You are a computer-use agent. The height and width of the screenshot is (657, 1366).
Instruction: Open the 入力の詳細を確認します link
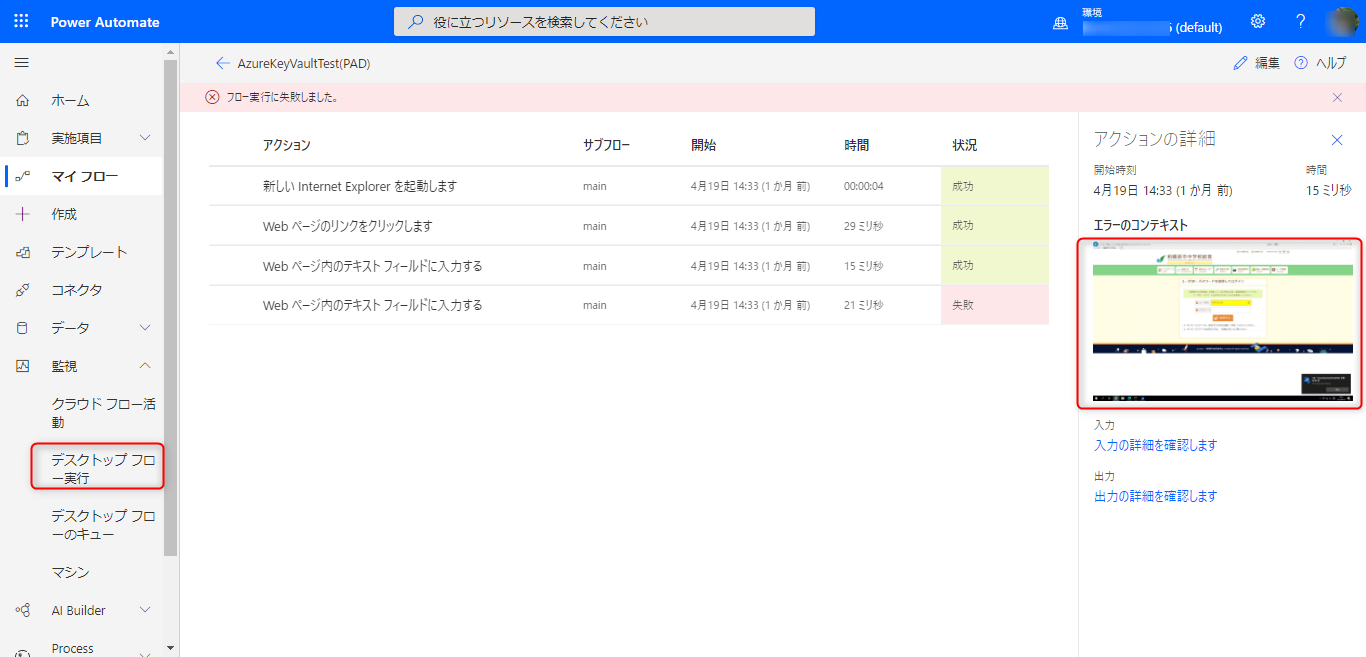[x=1156, y=445]
